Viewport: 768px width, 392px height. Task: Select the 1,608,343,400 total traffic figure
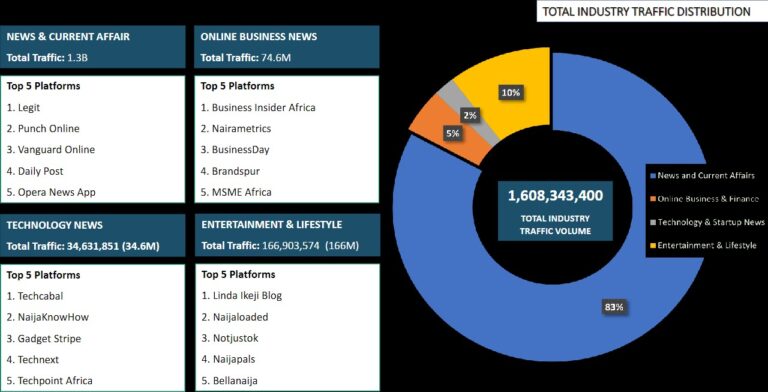[x=555, y=196]
